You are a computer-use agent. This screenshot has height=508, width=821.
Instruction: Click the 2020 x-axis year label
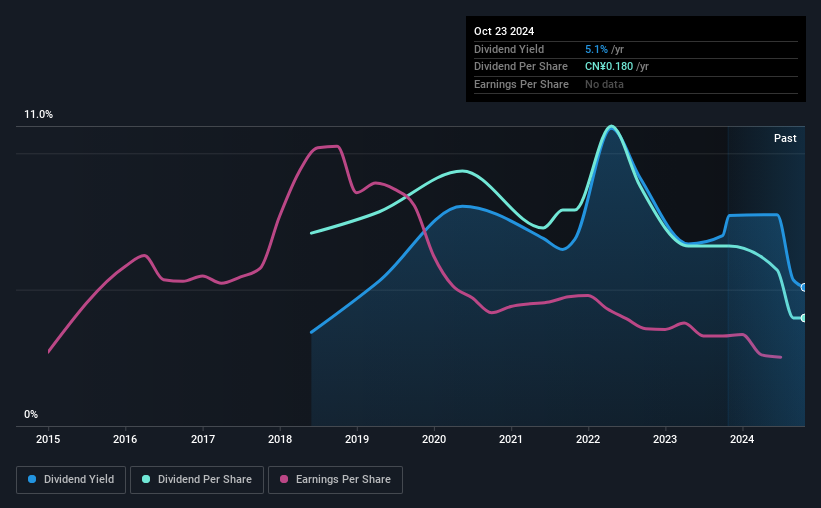[434, 439]
